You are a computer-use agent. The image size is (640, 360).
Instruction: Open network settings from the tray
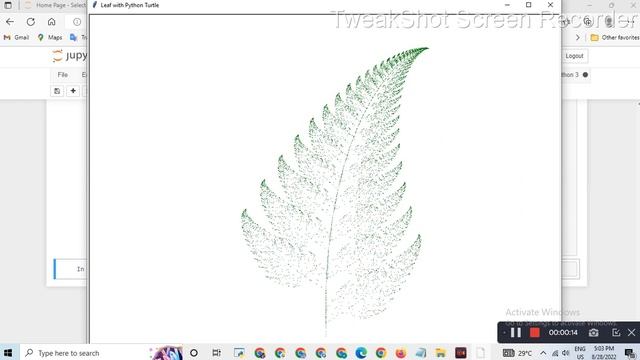(x=555, y=353)
